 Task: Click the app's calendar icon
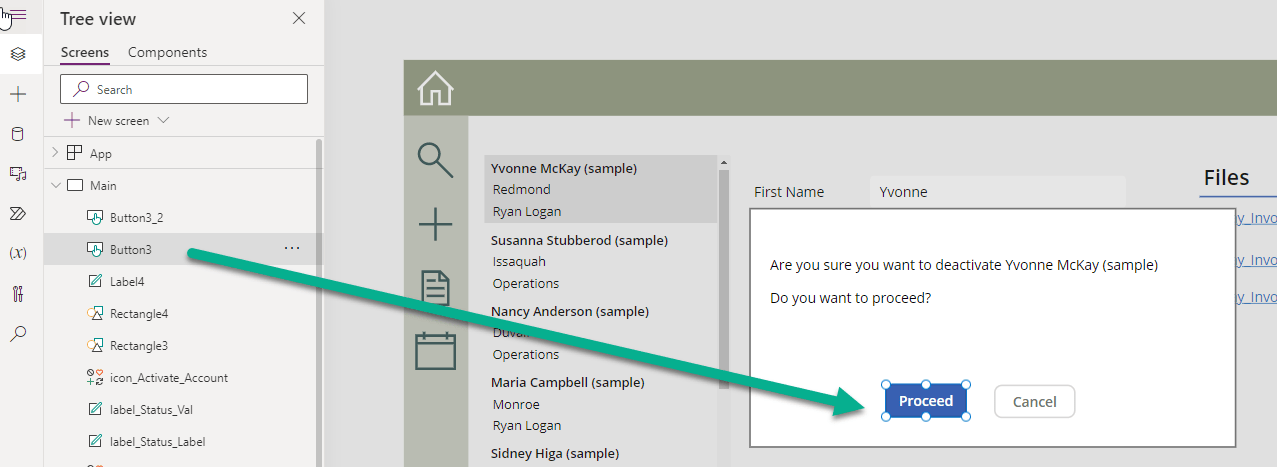tap(435, 350)
